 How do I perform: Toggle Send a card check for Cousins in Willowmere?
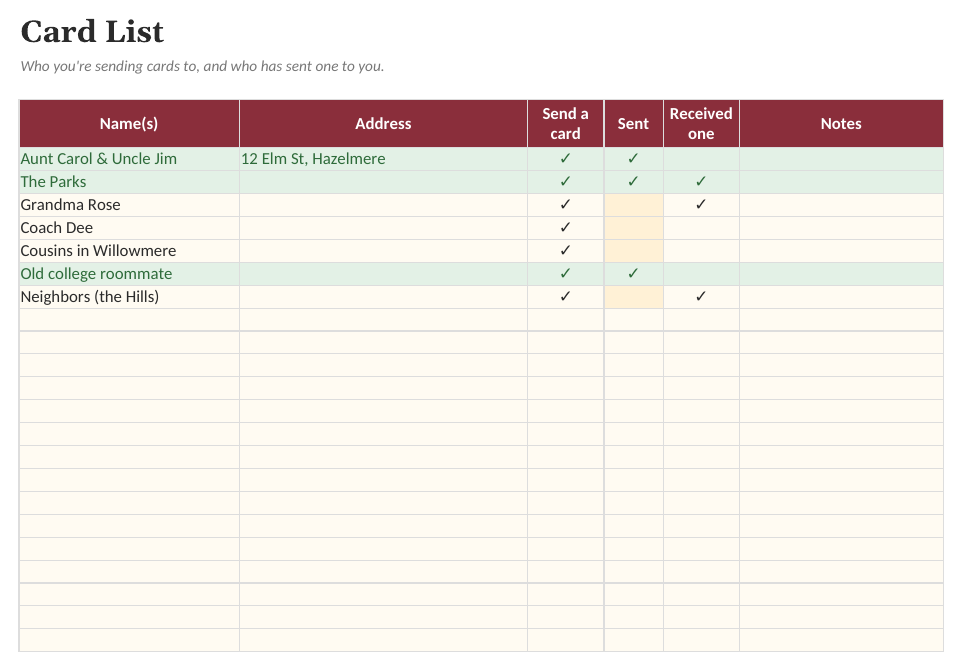point(565,251)
